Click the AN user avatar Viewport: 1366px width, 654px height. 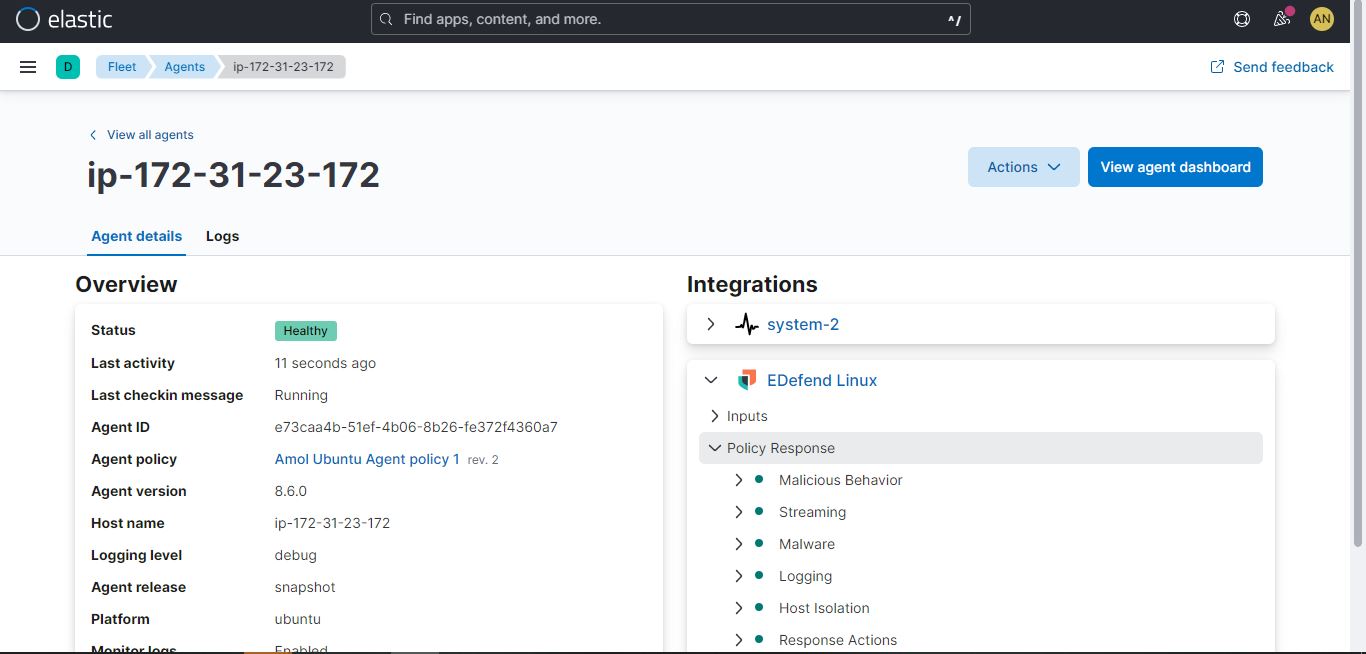pyautogui.click(x=1321, y=18)
